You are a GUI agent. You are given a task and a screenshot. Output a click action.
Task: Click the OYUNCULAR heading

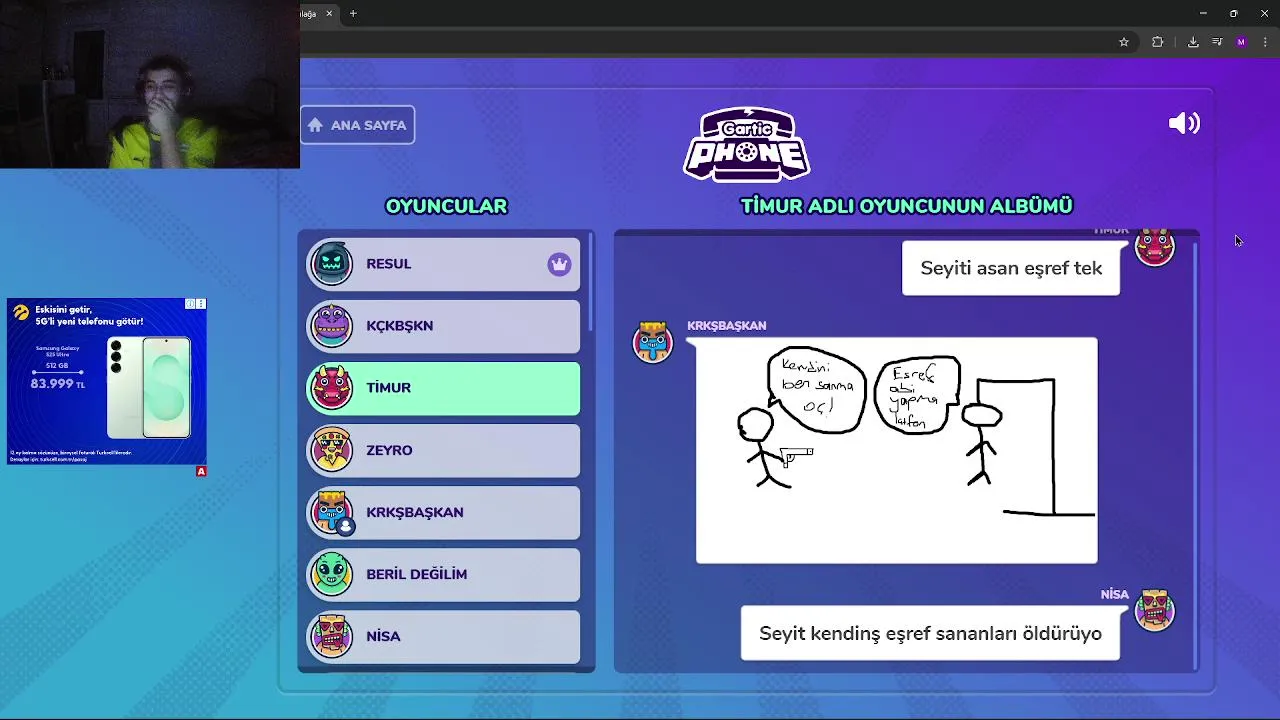[446, 206]
